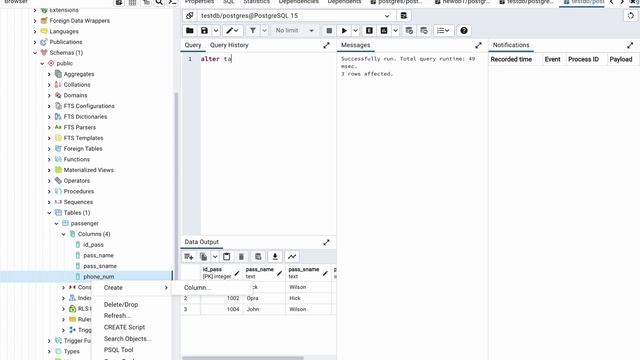Click the Paste clipboard icon in Data Output

click(227, 257)
